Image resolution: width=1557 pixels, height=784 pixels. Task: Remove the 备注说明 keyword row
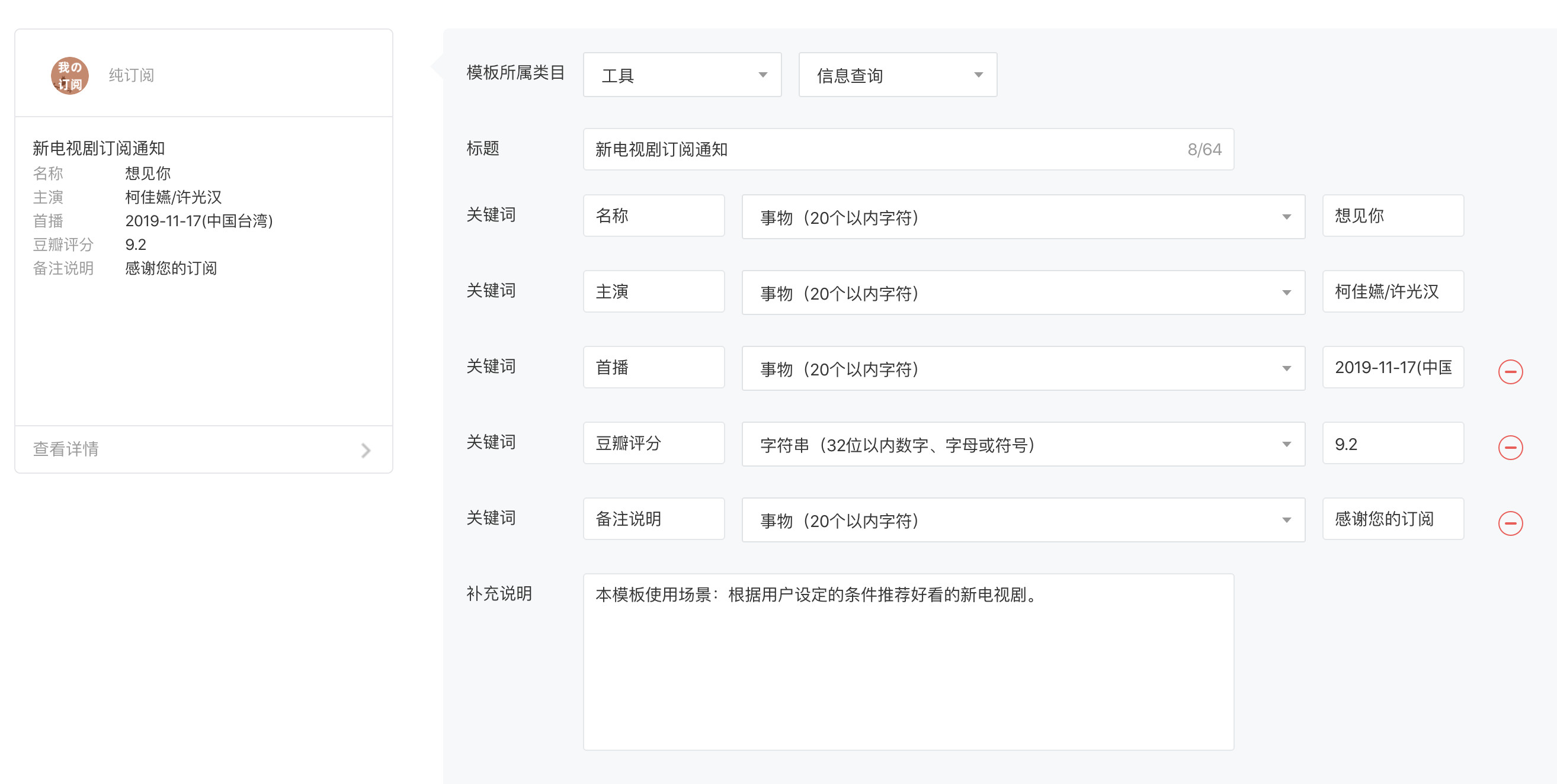(1510, 522)
